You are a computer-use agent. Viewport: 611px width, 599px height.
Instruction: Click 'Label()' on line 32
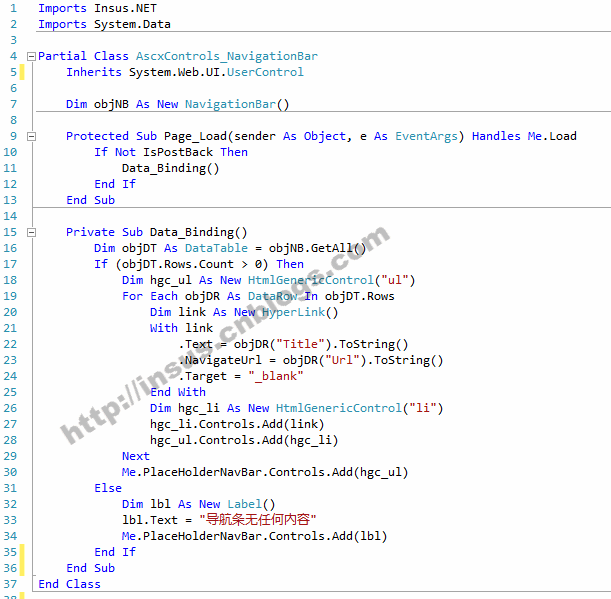(x=251, y=504)
